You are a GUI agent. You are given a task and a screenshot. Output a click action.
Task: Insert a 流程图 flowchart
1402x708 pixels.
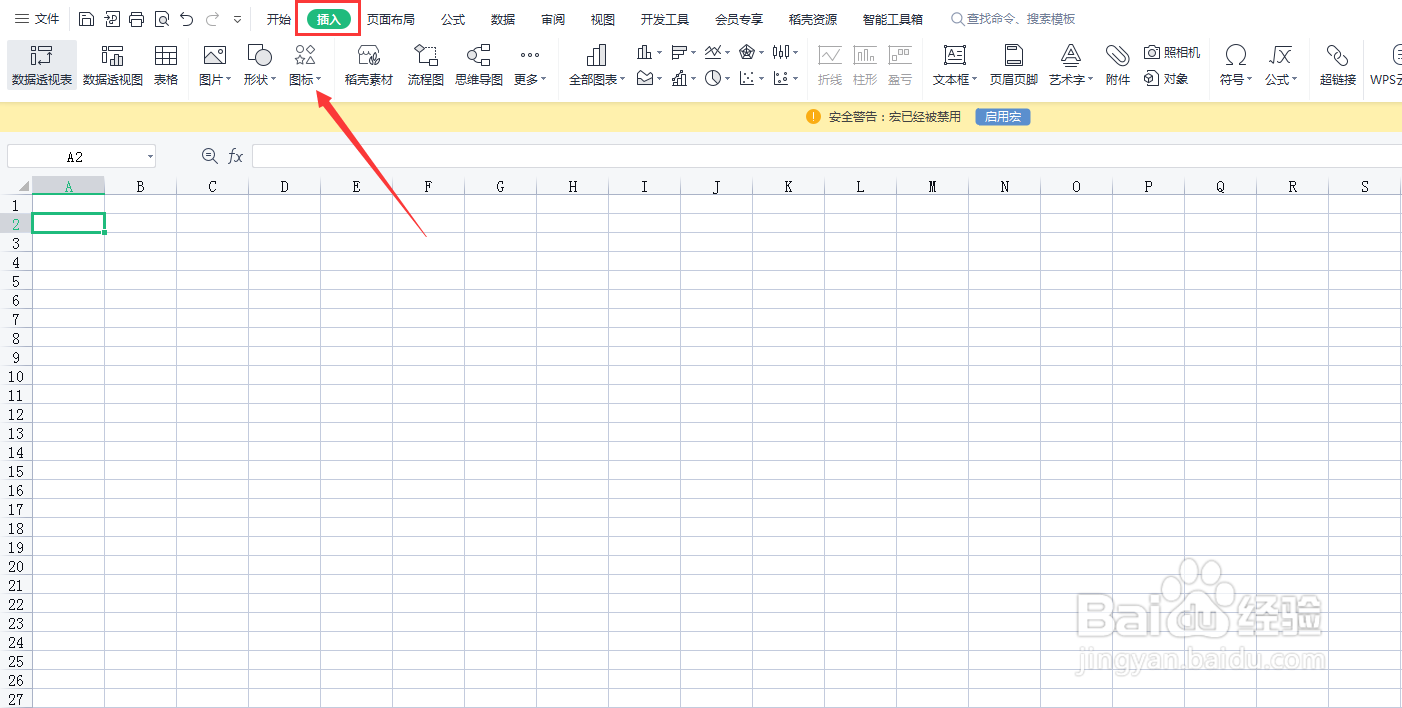tap(426, 65)
